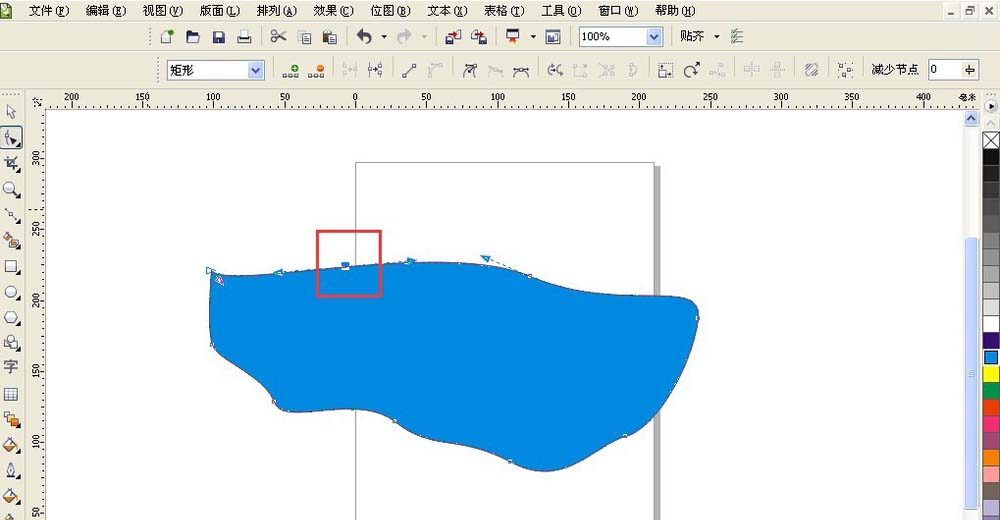Open the 效果(C) menu
Screen dimensions: 1000x520
point(334,11)
